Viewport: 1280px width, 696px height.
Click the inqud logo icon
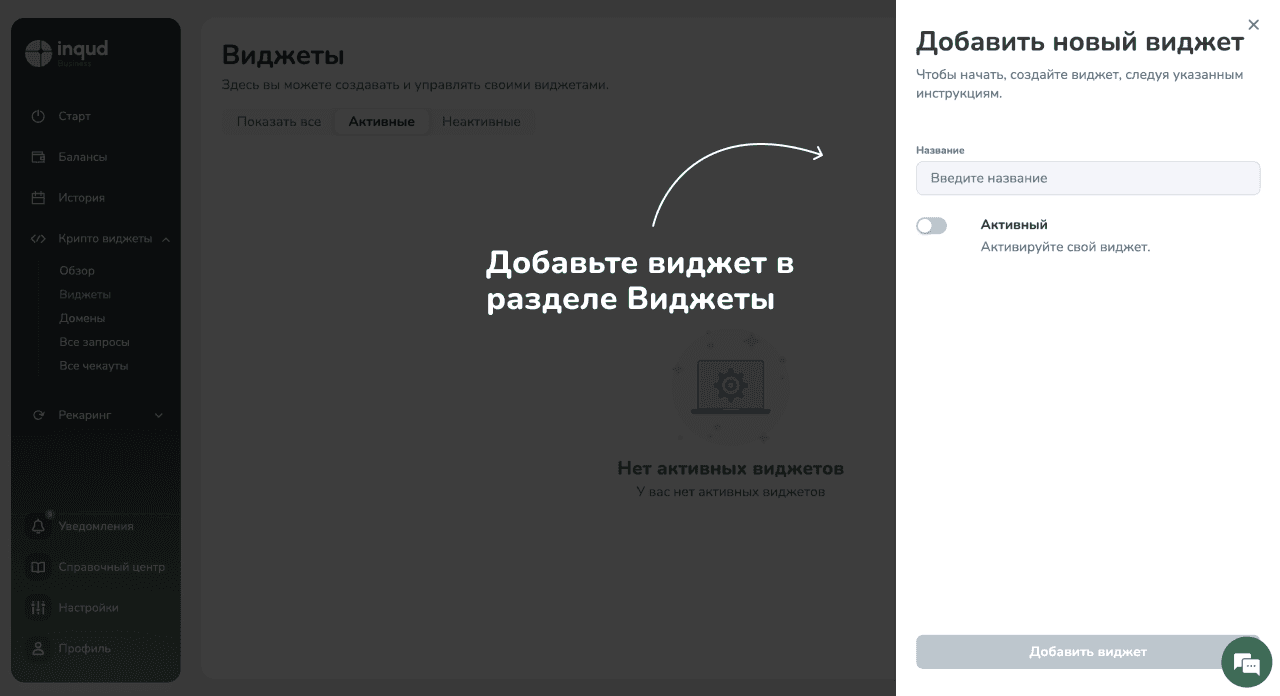coord(38,52)
